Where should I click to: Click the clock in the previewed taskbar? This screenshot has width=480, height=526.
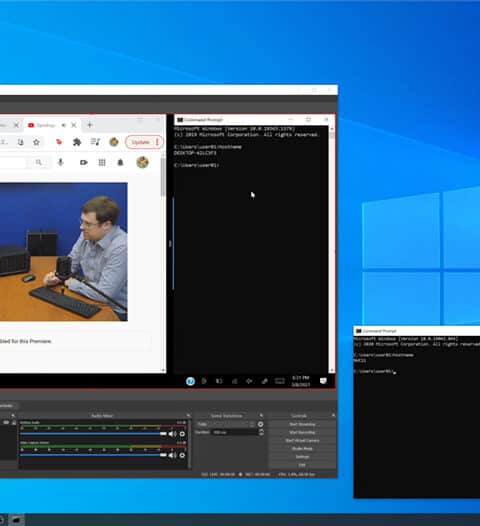click(x=300, y=381)
